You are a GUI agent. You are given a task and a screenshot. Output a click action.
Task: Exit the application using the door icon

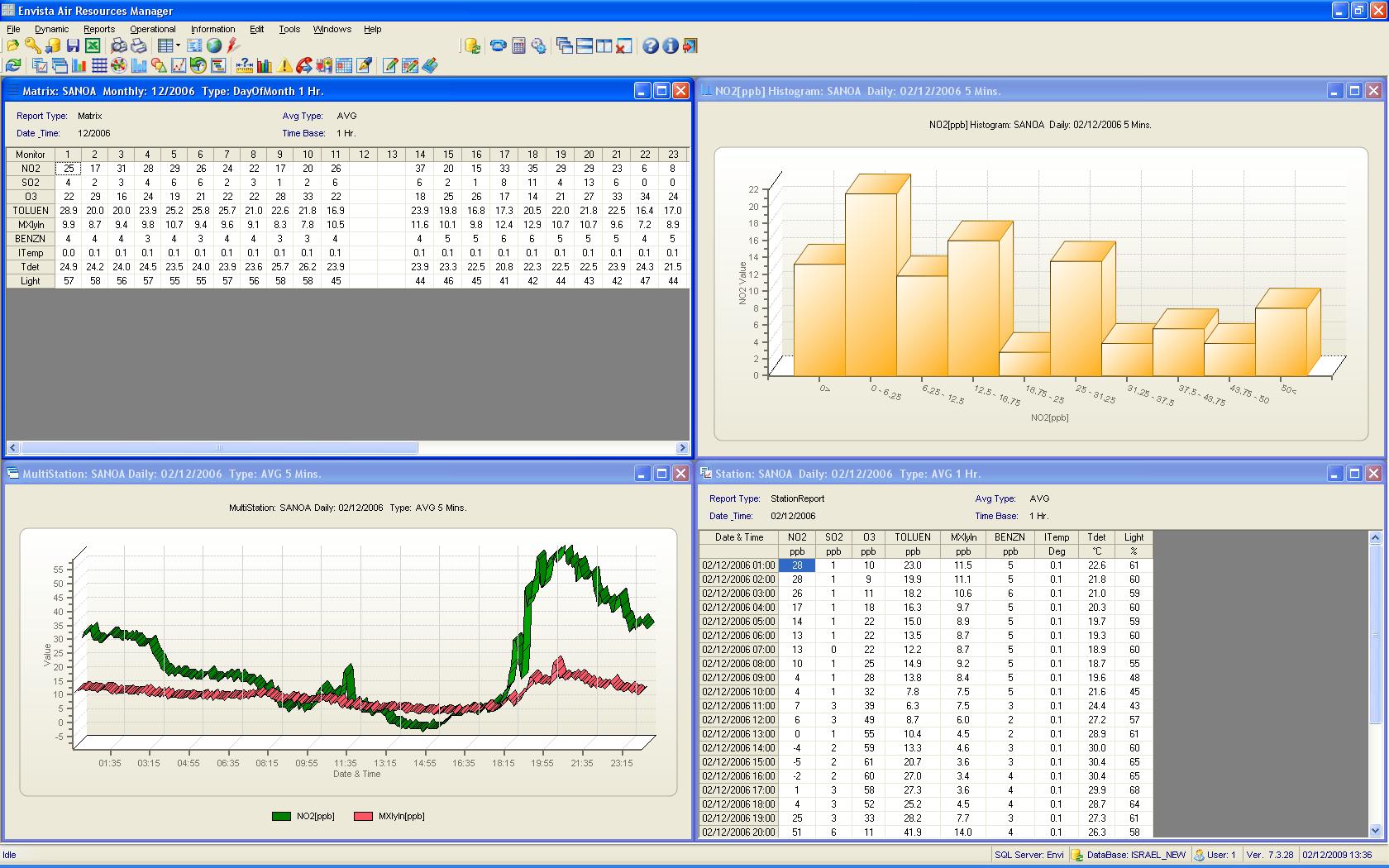[x=691, y=46]
